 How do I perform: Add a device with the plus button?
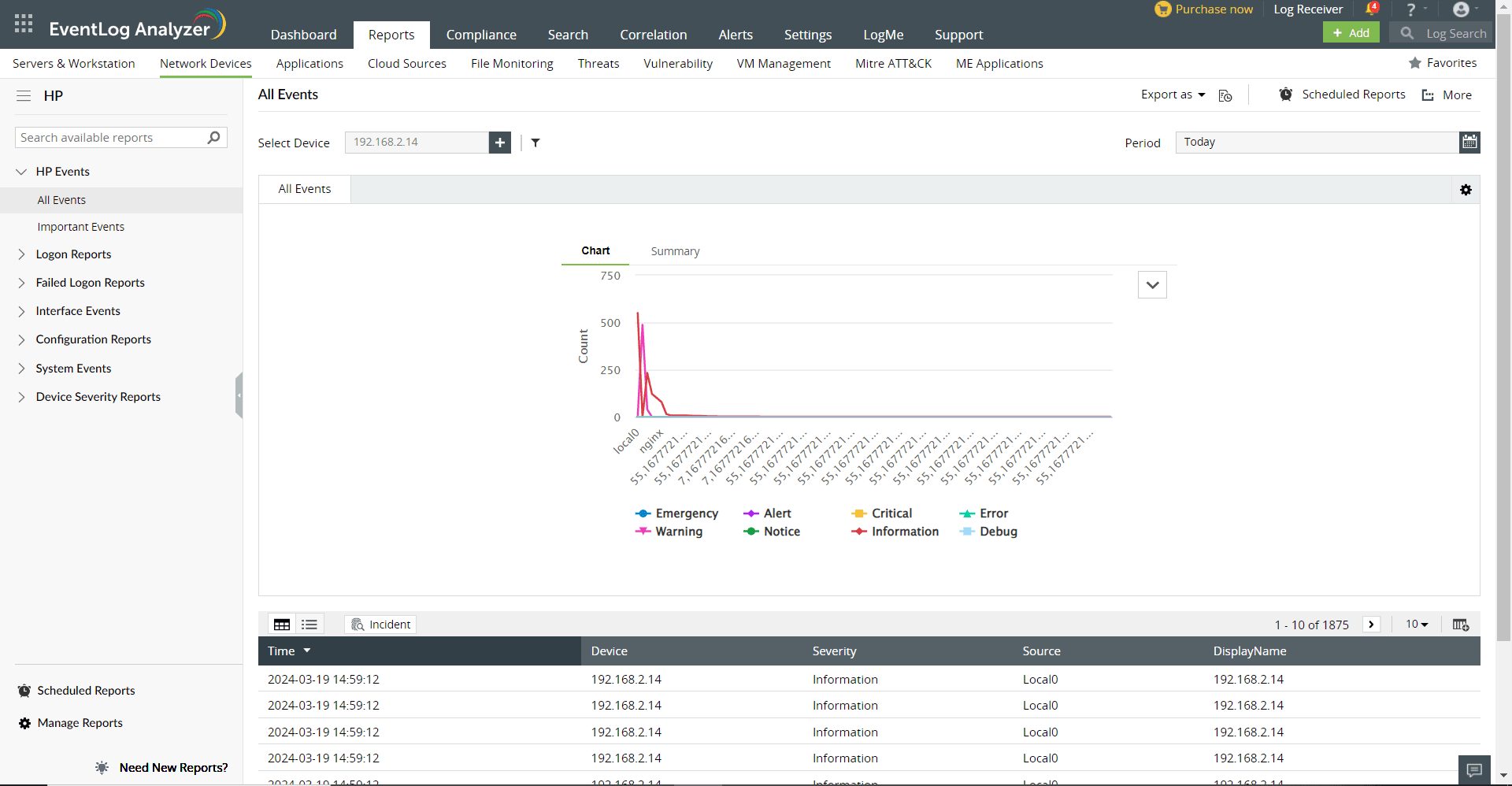(500, 143)
